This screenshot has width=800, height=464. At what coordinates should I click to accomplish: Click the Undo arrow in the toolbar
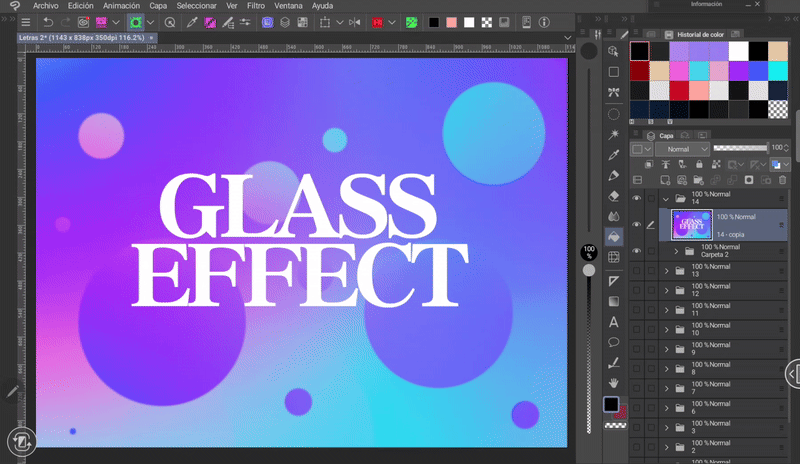48,22
